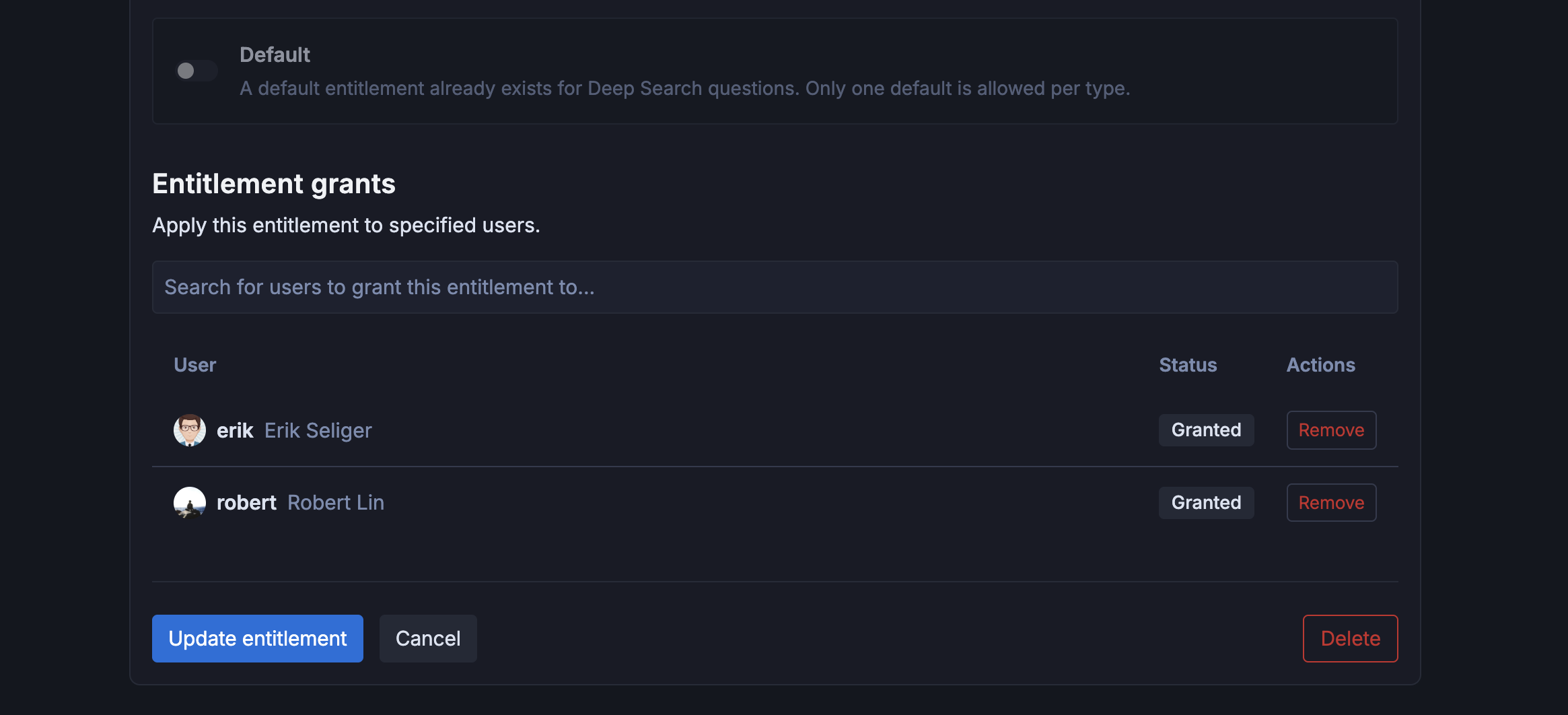Image resolution: width=1568 pixels, height=715 pixels.
Task: Click robert's profile avatar picture
Action: click(190, 502)
